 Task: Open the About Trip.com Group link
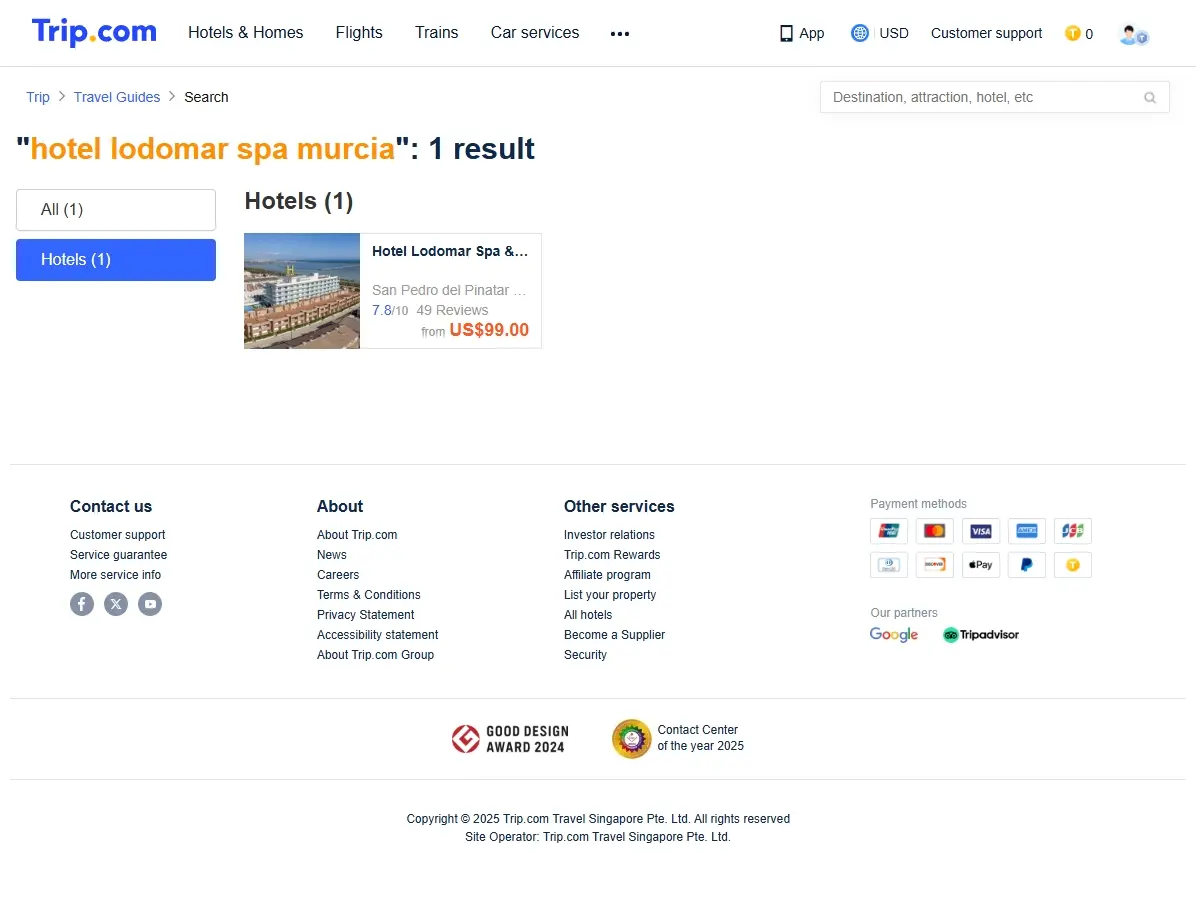pyautogui.click(x=375, y=655)
